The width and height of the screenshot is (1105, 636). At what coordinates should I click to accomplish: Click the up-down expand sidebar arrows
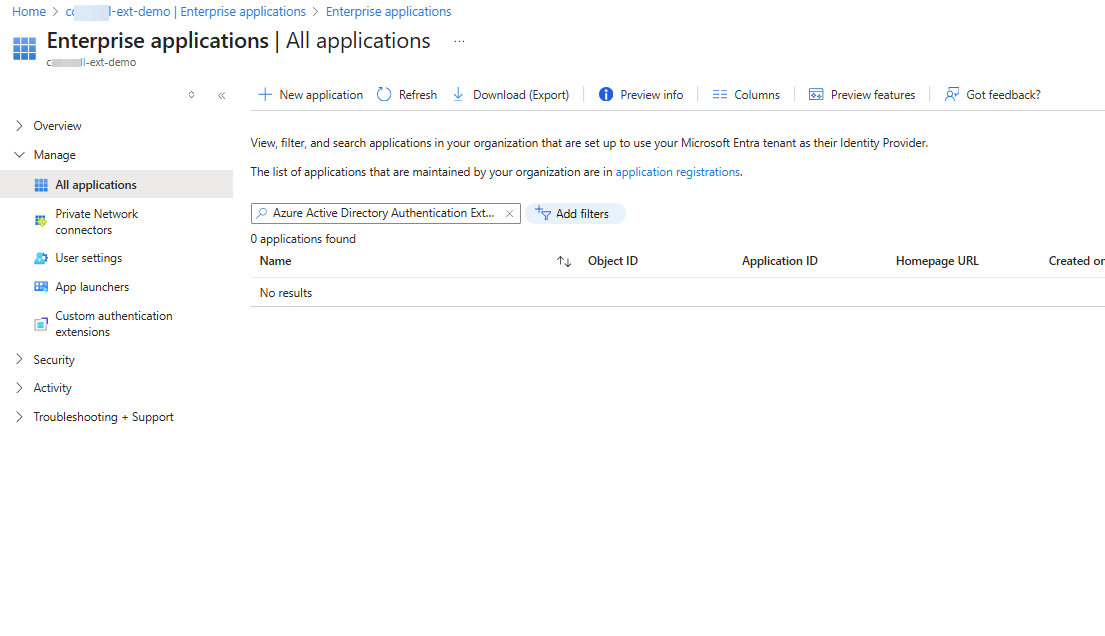tap(191, 94)
